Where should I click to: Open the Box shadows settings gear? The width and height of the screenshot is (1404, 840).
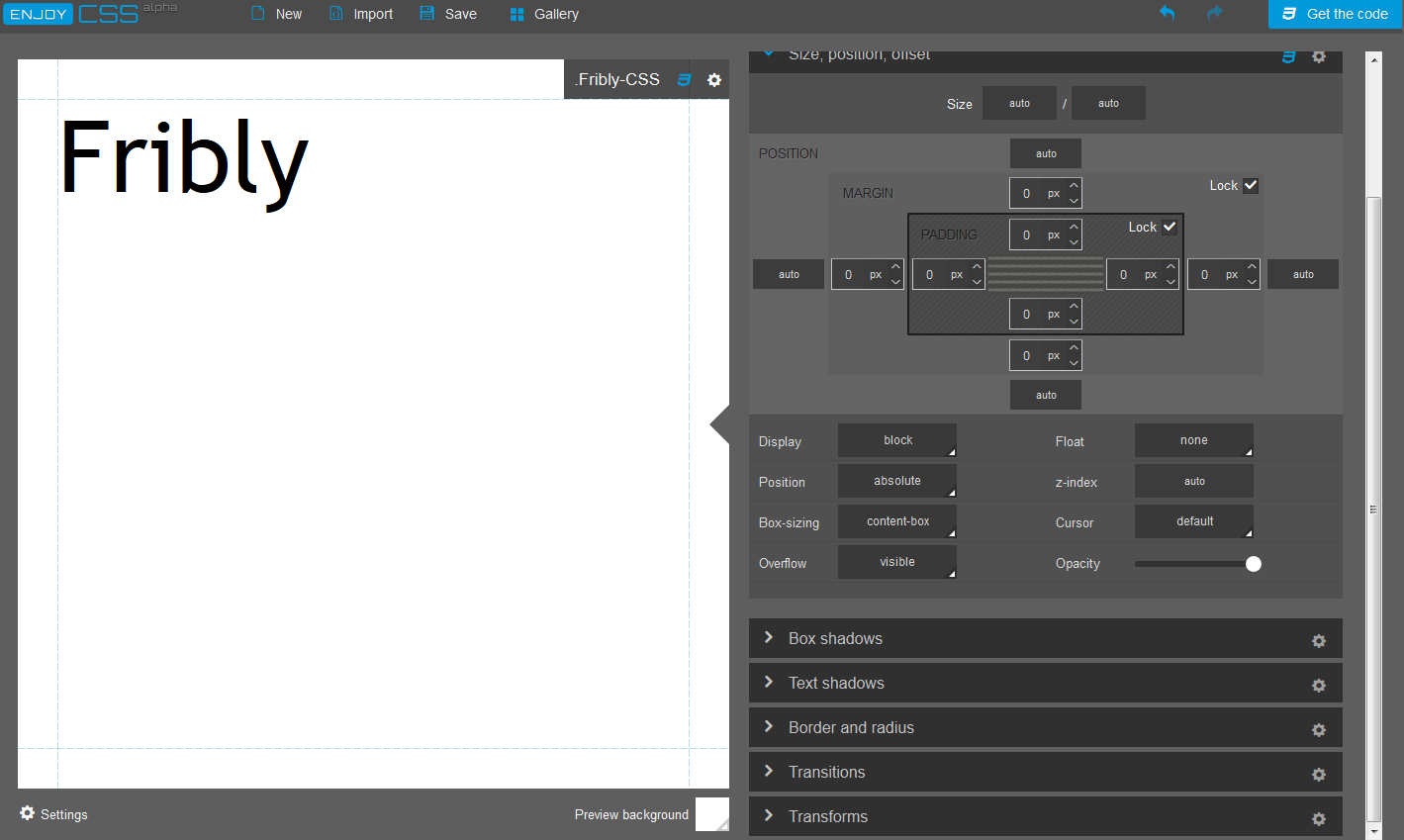[1318, 640]
